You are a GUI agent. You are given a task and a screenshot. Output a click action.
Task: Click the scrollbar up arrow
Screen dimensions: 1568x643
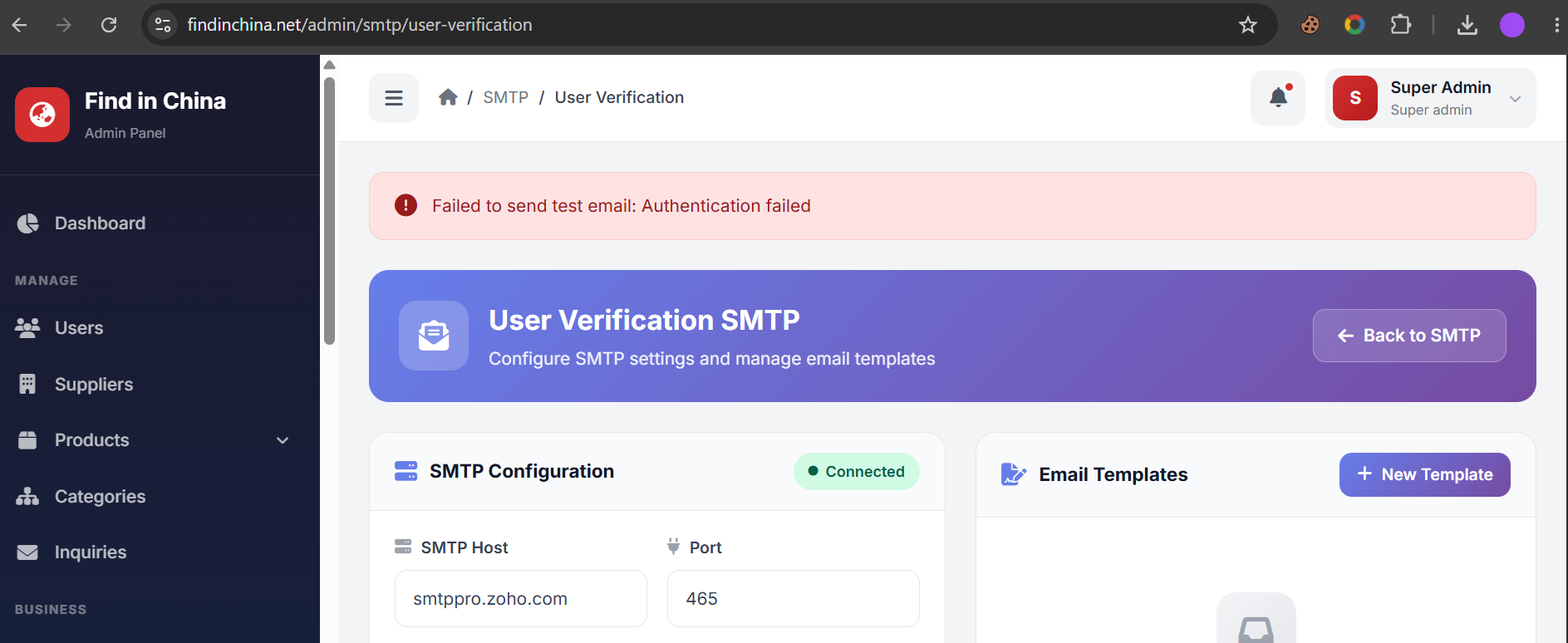tap(329, 65)
